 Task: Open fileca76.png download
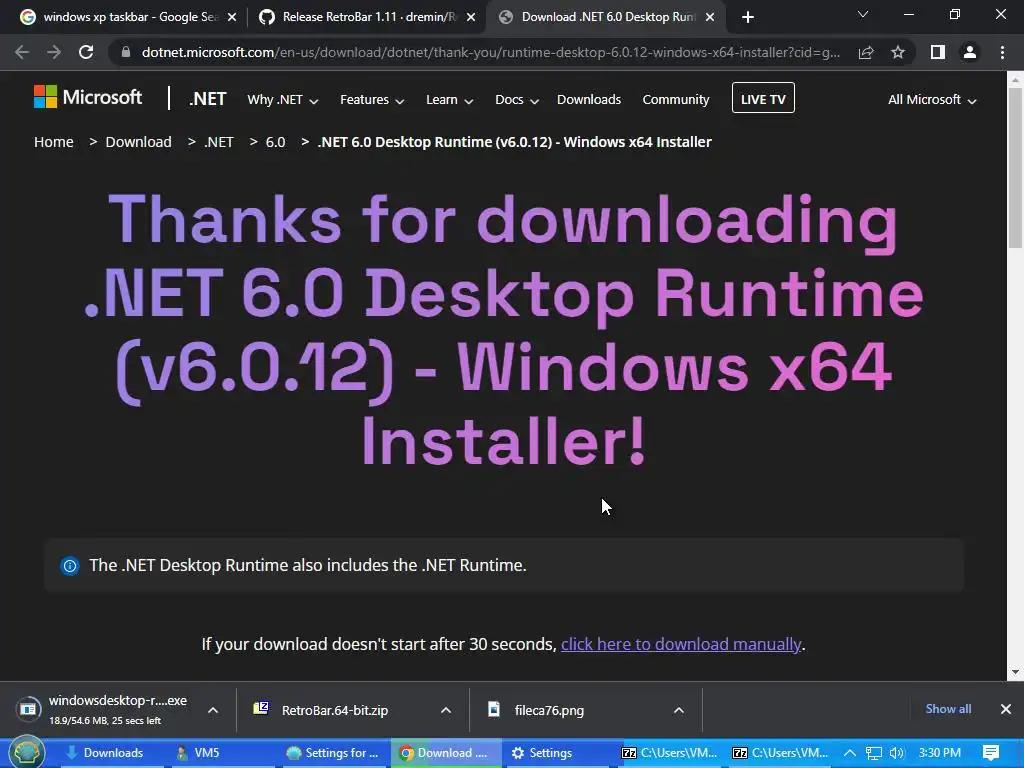549,710
